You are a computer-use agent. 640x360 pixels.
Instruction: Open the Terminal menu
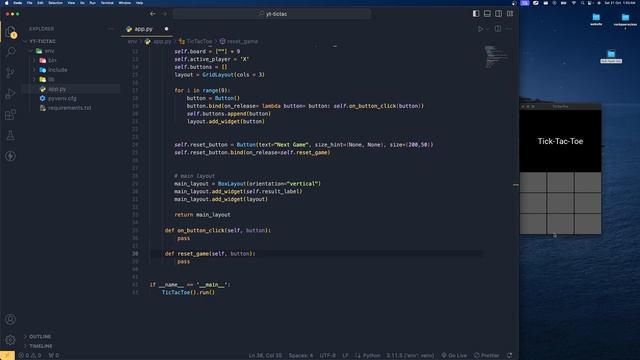[x=107, y=3]
